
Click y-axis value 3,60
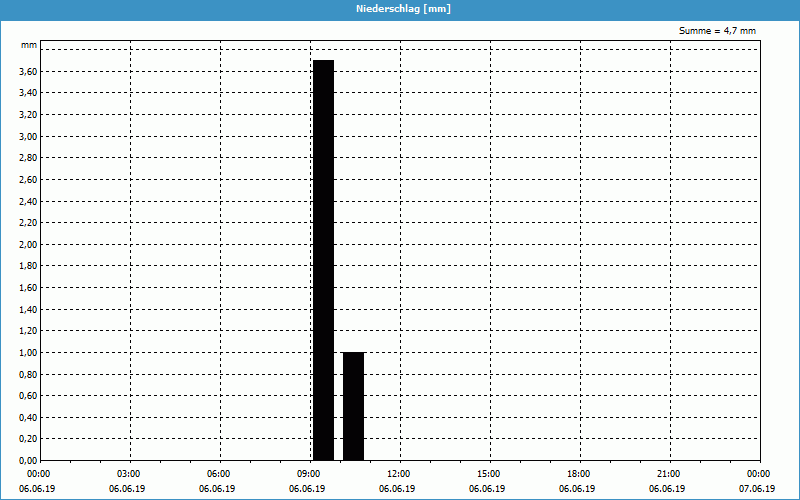[x=28, y=72]
